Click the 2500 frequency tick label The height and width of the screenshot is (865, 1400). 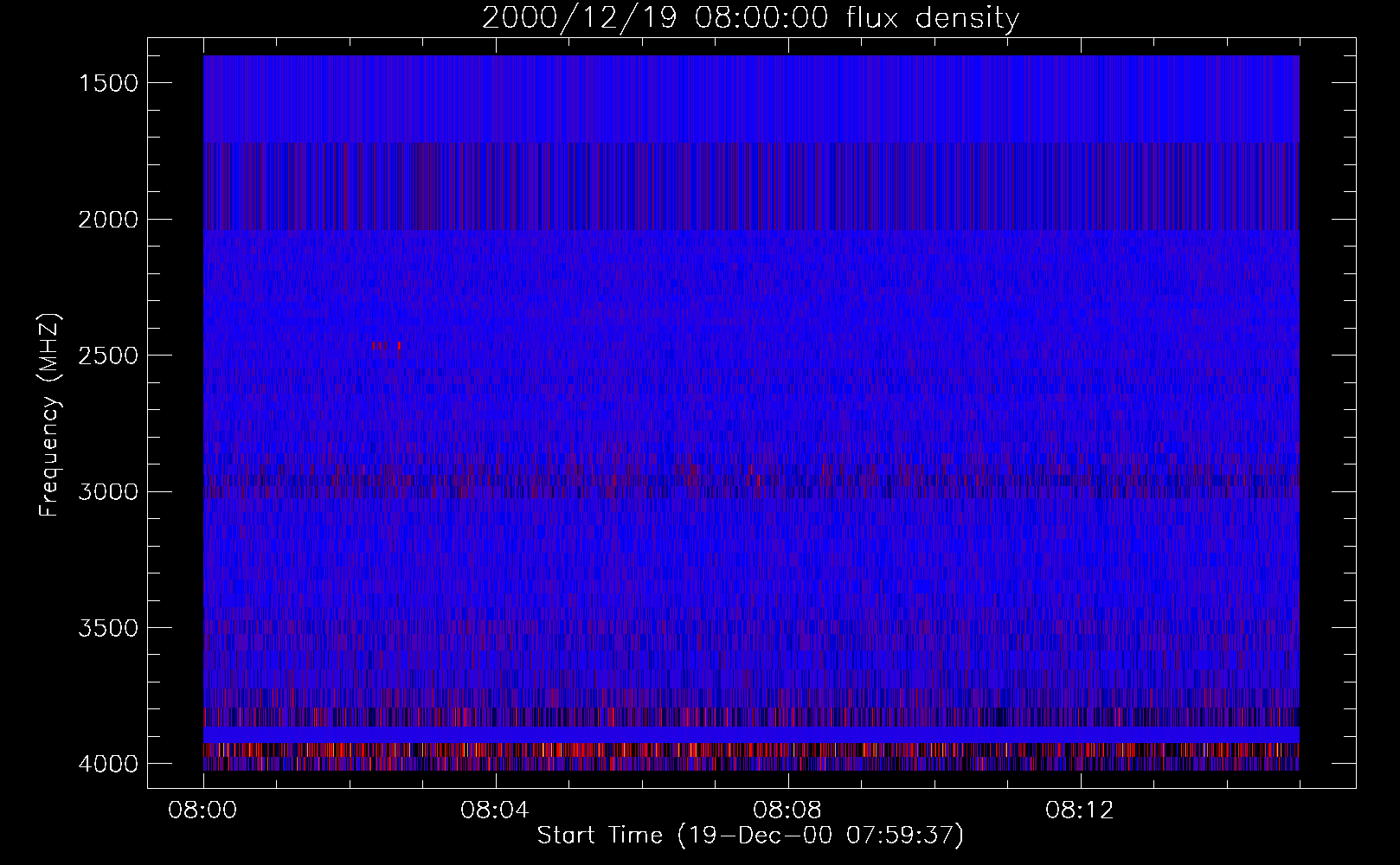[108, 356]
